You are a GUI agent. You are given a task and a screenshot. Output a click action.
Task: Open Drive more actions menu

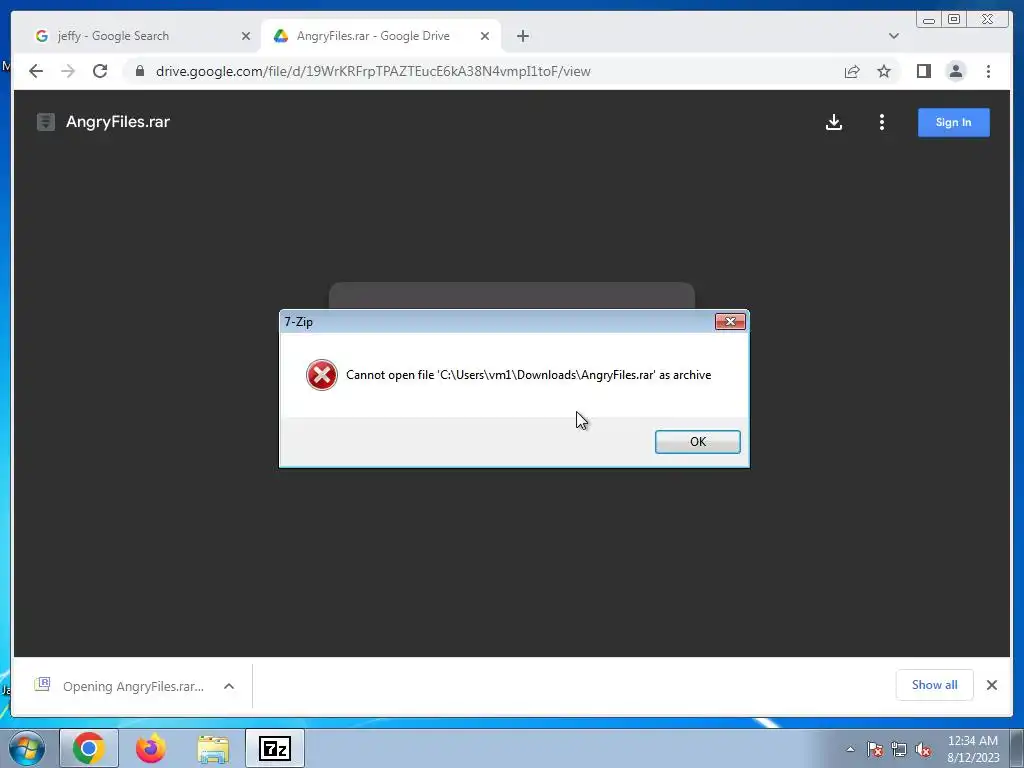[x=882, y=122]
